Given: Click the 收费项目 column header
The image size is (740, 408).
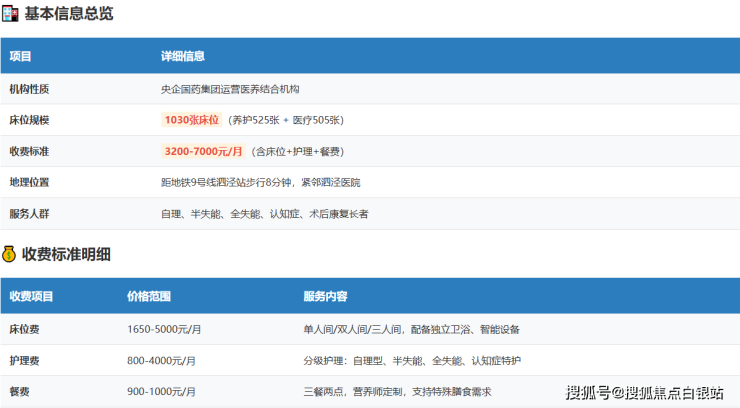Looking at the screenshot, I should (32, 296).
